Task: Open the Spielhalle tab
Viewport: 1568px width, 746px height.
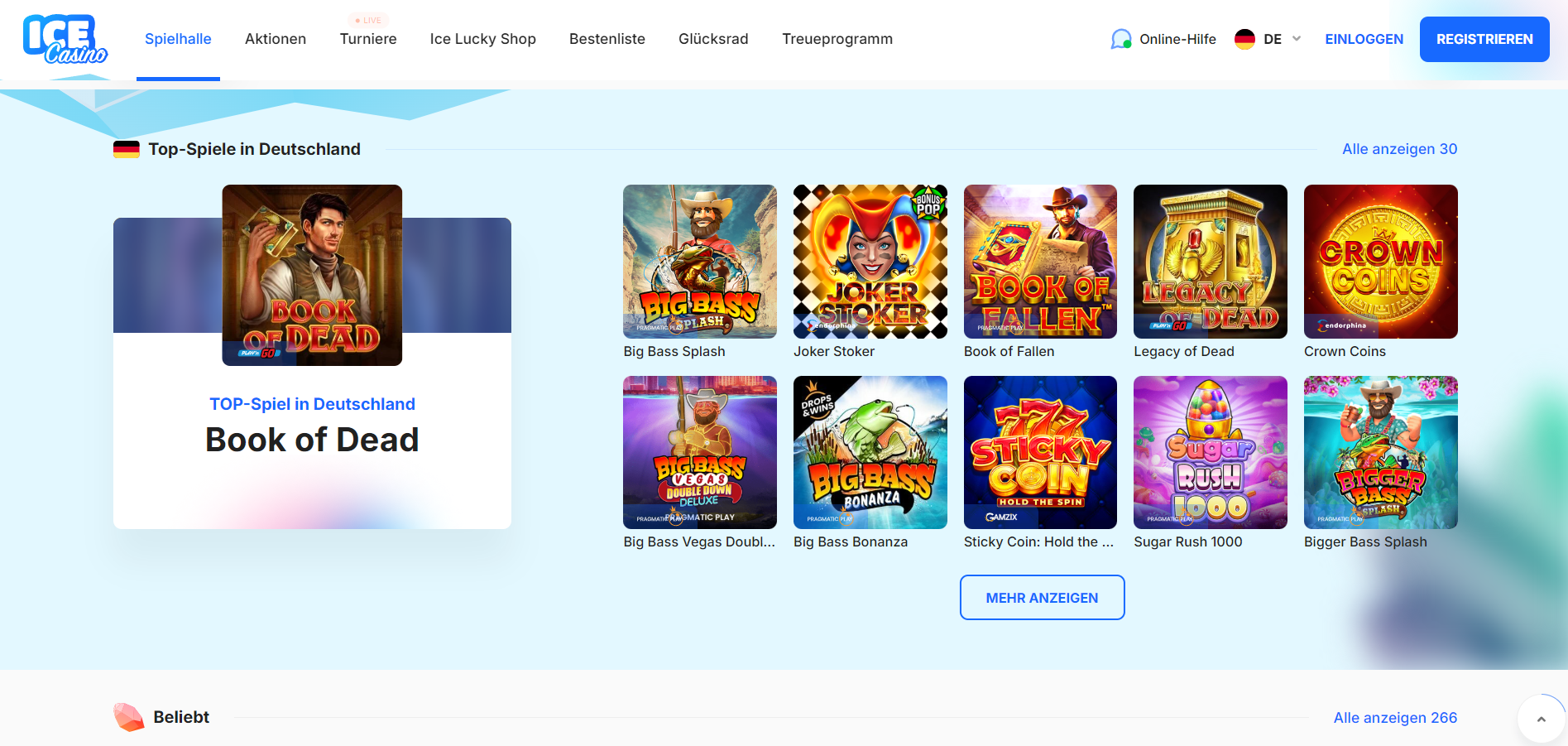Action: [178, 39]
